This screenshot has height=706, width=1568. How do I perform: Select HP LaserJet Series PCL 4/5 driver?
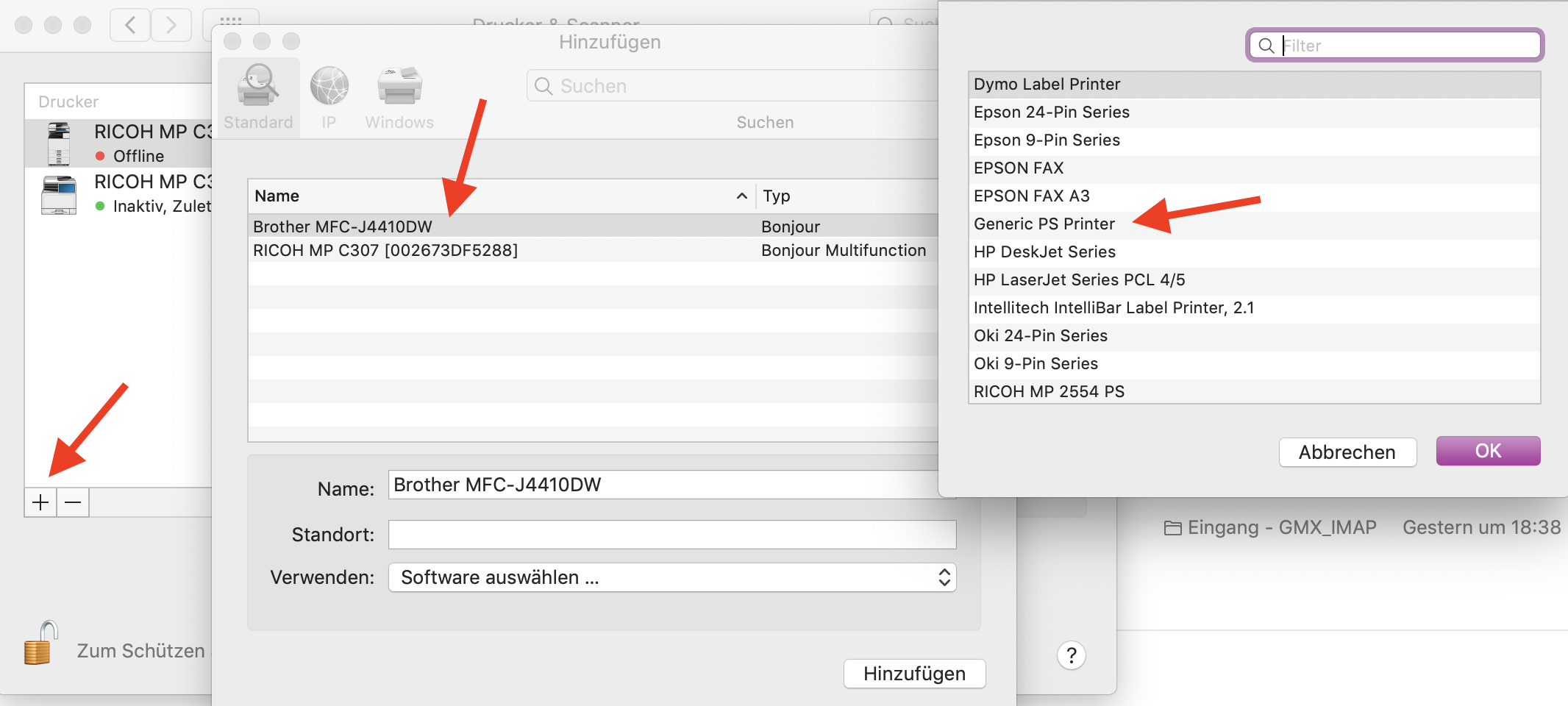click(x=1255, y=280)
